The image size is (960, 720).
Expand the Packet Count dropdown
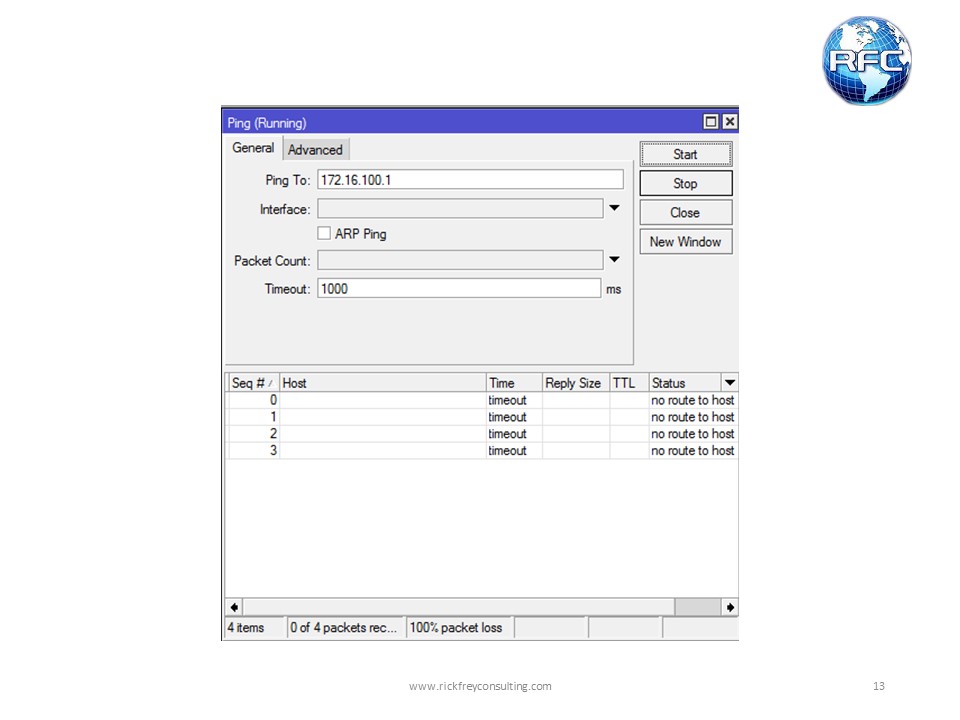615,259
